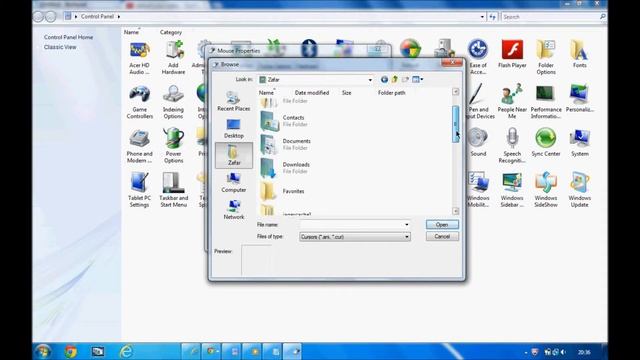Select the Zafar user folder shortcut

tap(234, 155)
